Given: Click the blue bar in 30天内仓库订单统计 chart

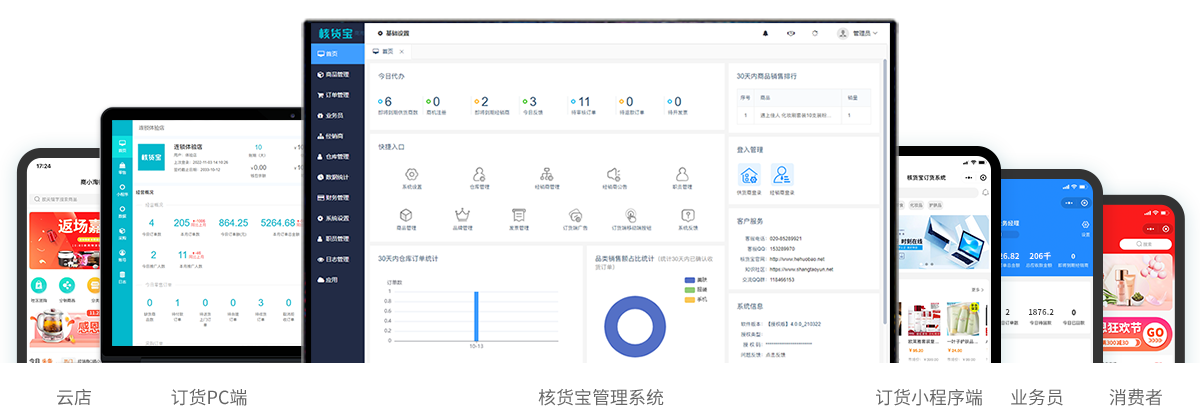Looking at the screenshot, I should (477, 314).
